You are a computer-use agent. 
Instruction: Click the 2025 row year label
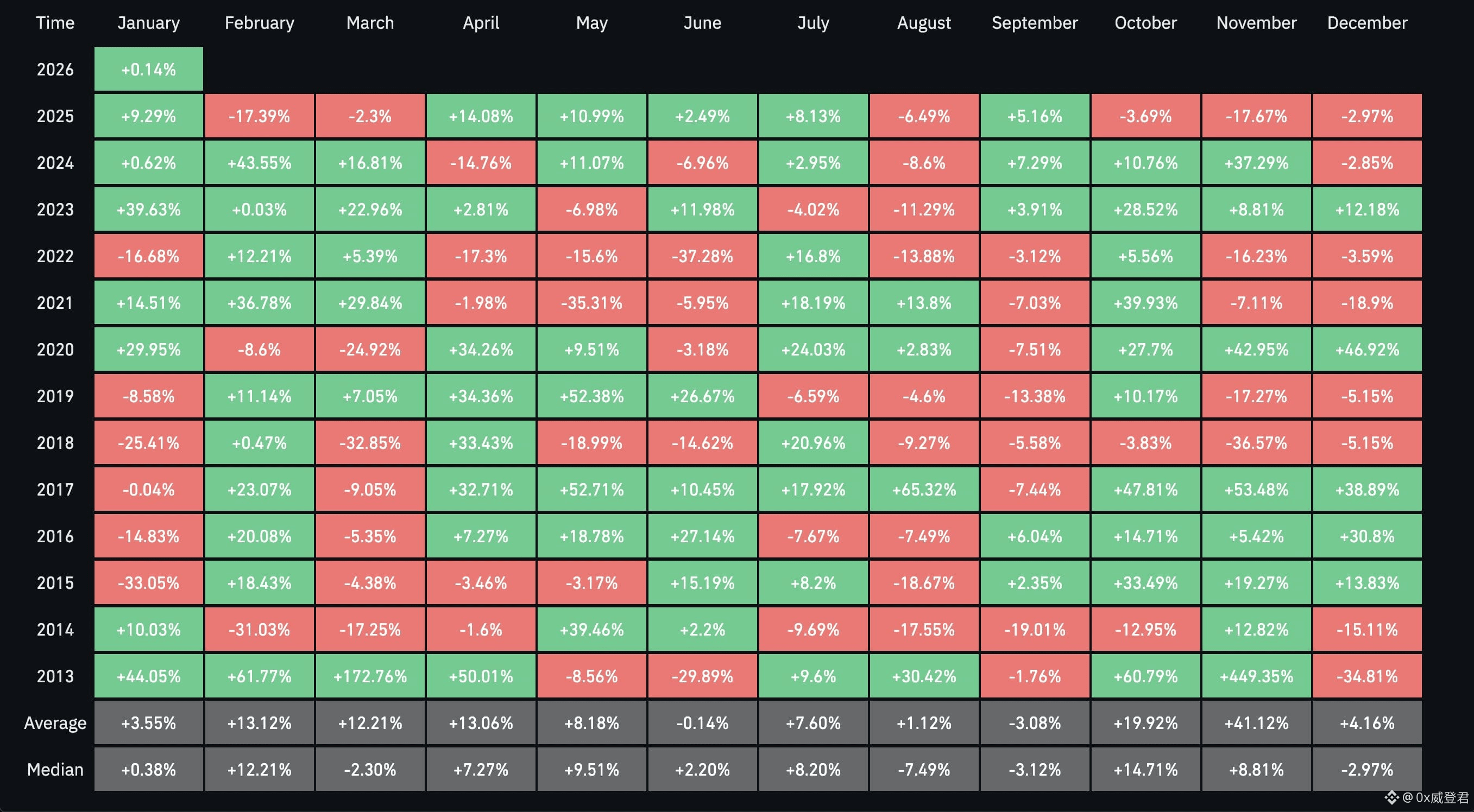tap(55, 116)
